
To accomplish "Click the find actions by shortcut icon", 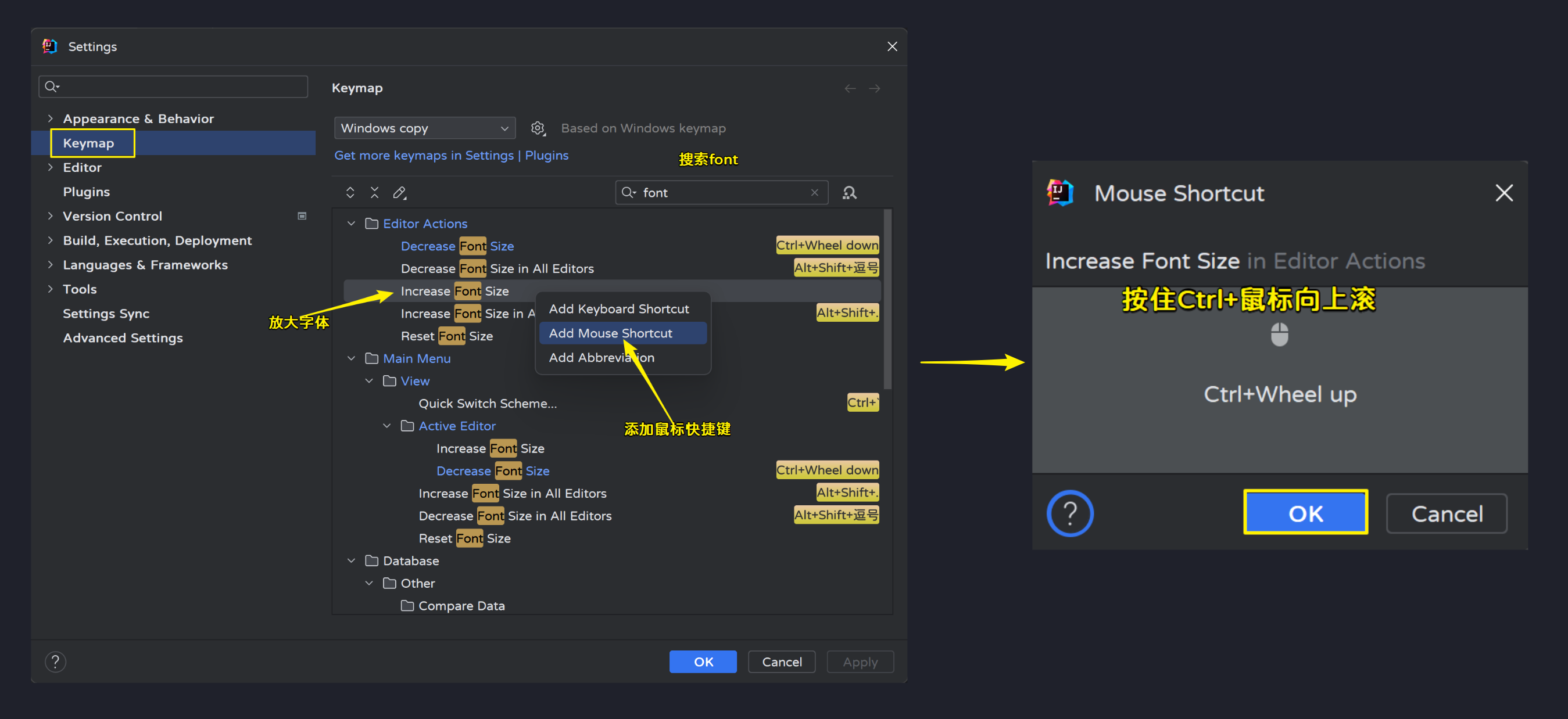I will (849, 192).
